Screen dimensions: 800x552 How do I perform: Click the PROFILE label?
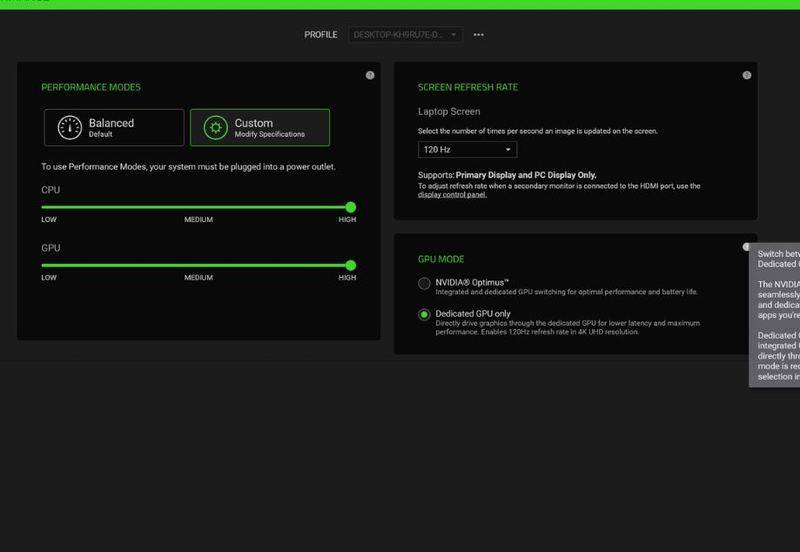tap(321, 35)
